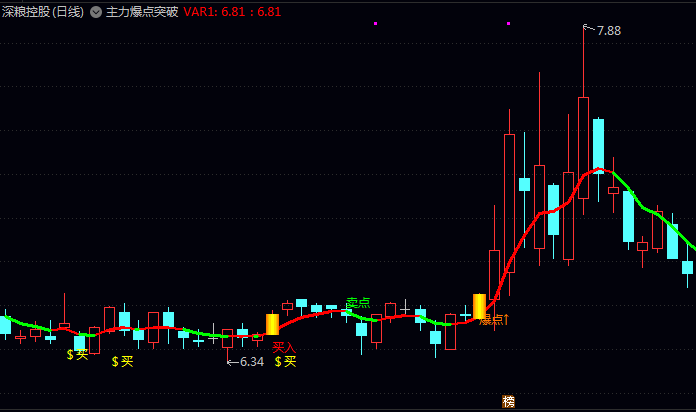
Task: Select the yellow candle above the 买入 label
Action: pos(272,324)
